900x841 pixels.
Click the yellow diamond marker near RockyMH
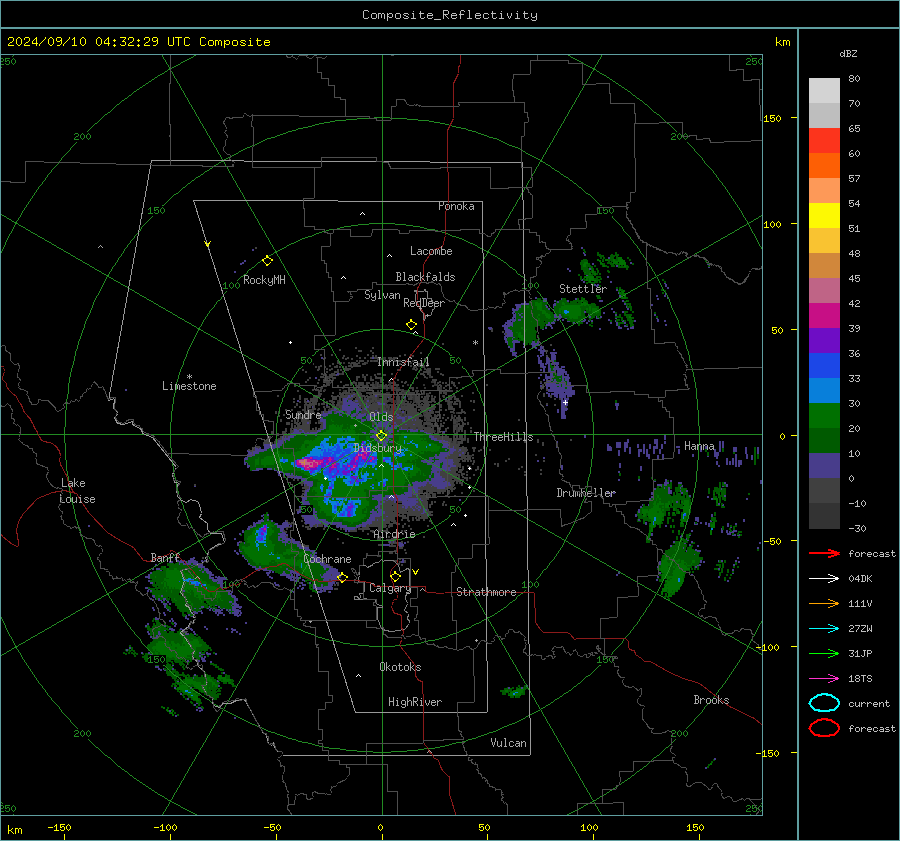click(267, 261)
